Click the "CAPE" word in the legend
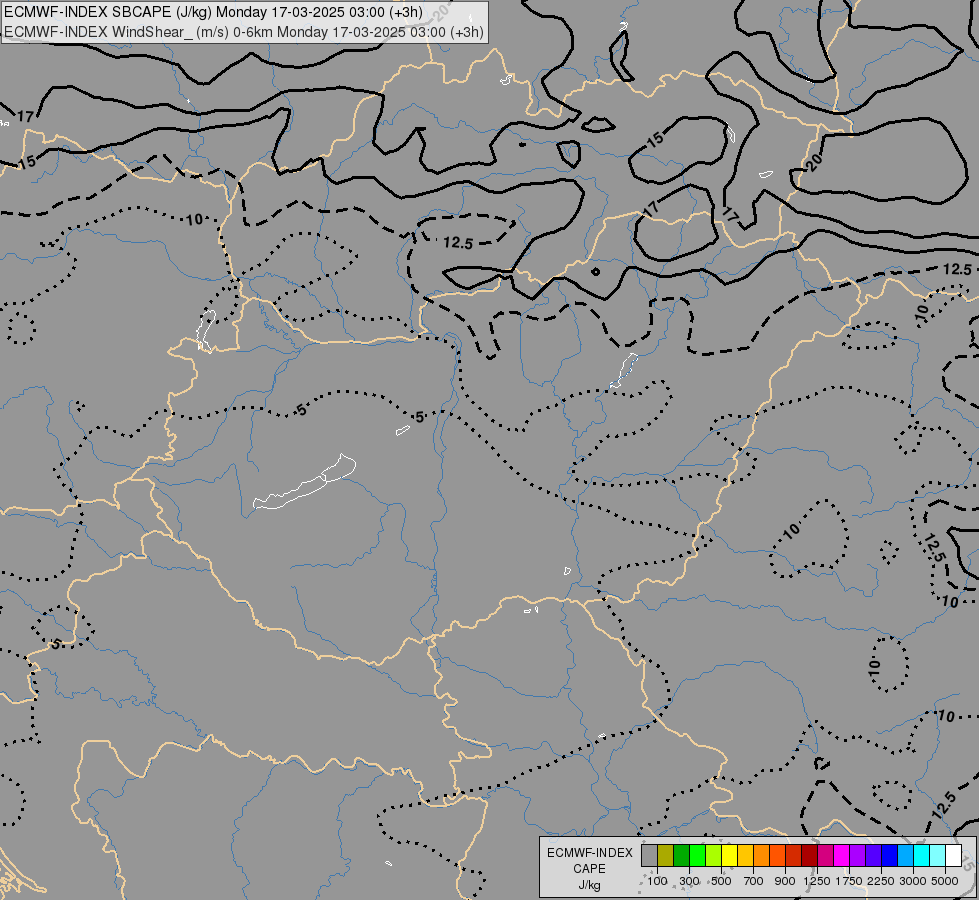Viewport: 979px width, 900px height. pos(589,869)
